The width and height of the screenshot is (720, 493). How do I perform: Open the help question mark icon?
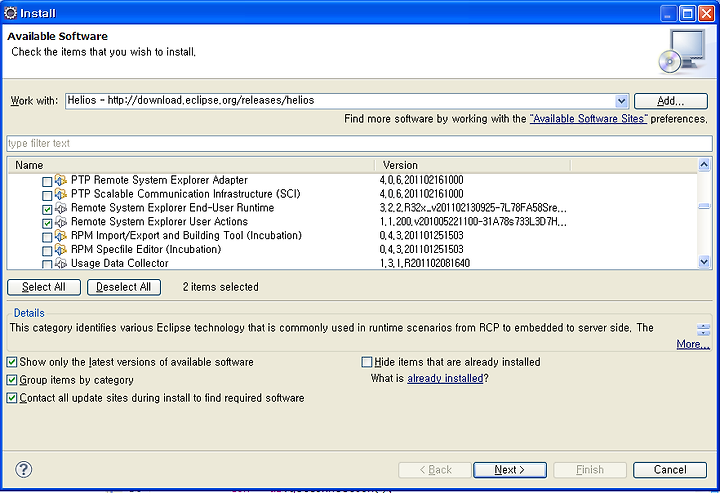[23, 469]
